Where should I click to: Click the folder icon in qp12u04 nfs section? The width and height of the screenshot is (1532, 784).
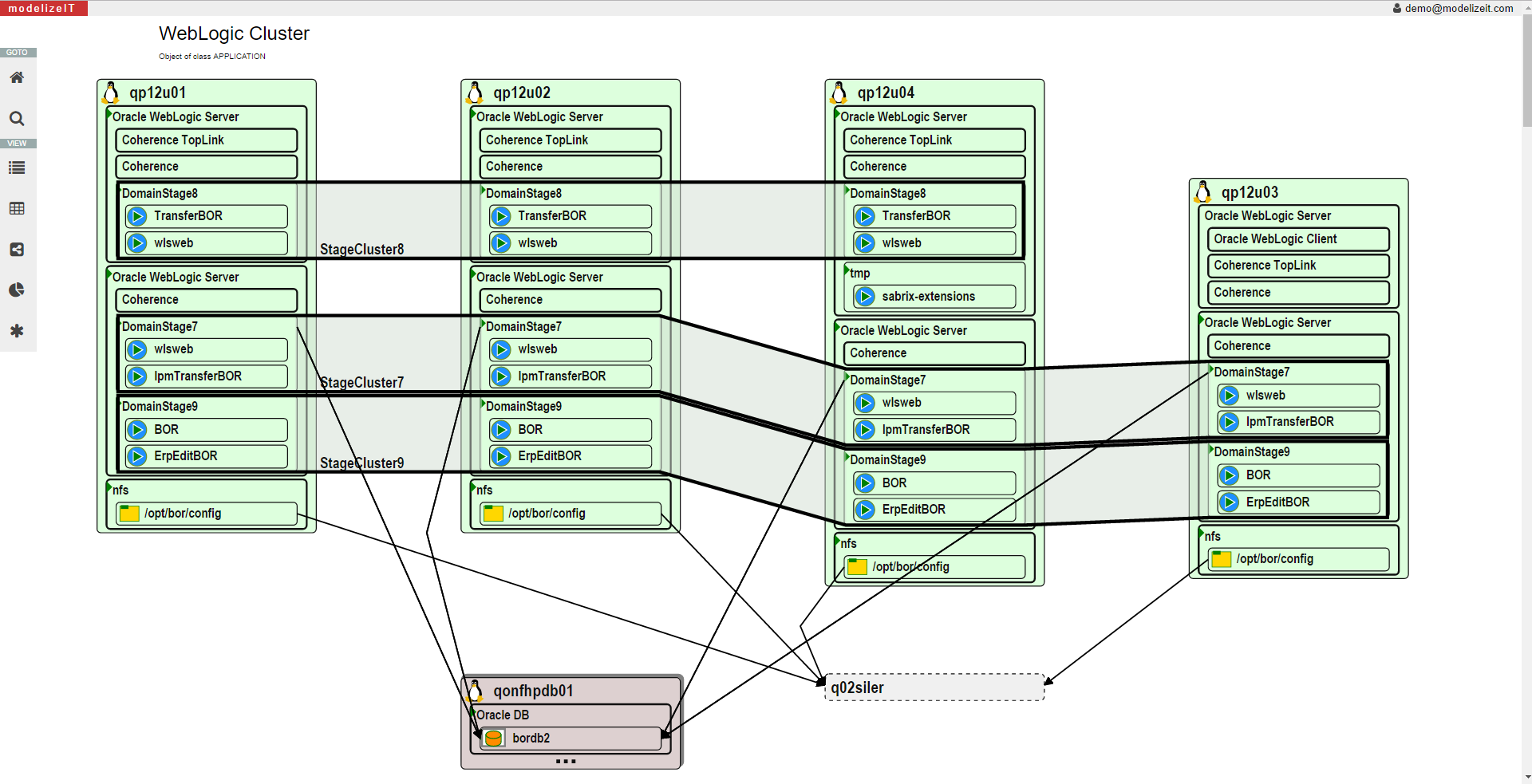pyautogui.click(x=857, y=567)
